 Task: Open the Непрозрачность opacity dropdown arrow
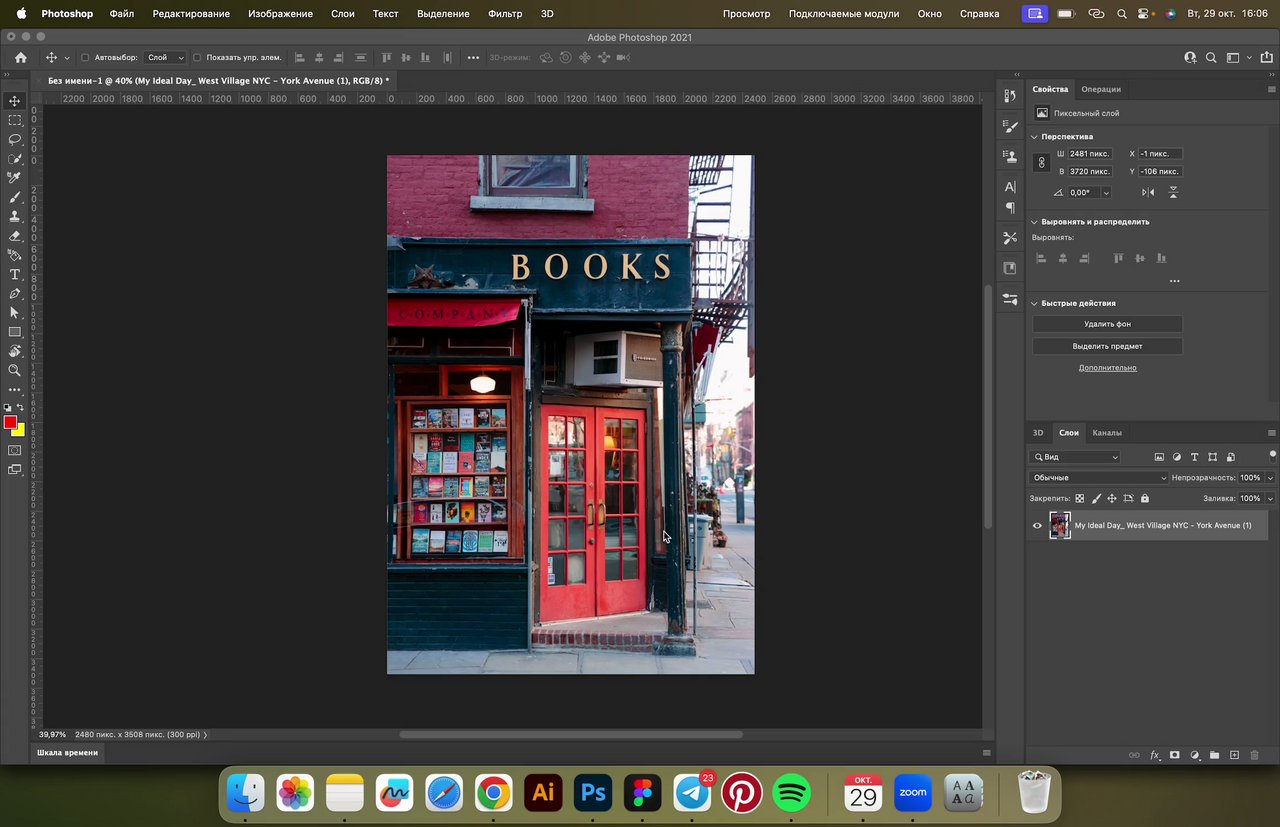point(1270,478)
